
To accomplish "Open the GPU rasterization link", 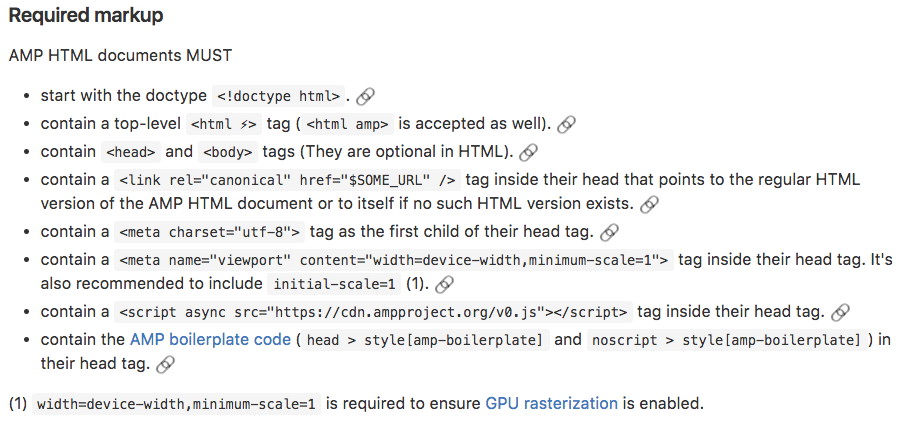I will (x=552, y=403).
